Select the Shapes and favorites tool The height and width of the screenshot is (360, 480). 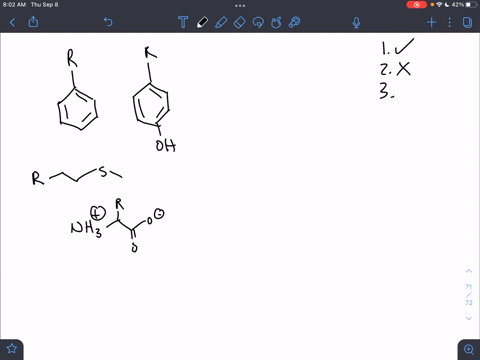pyautogui.click(x=276, y=22)
